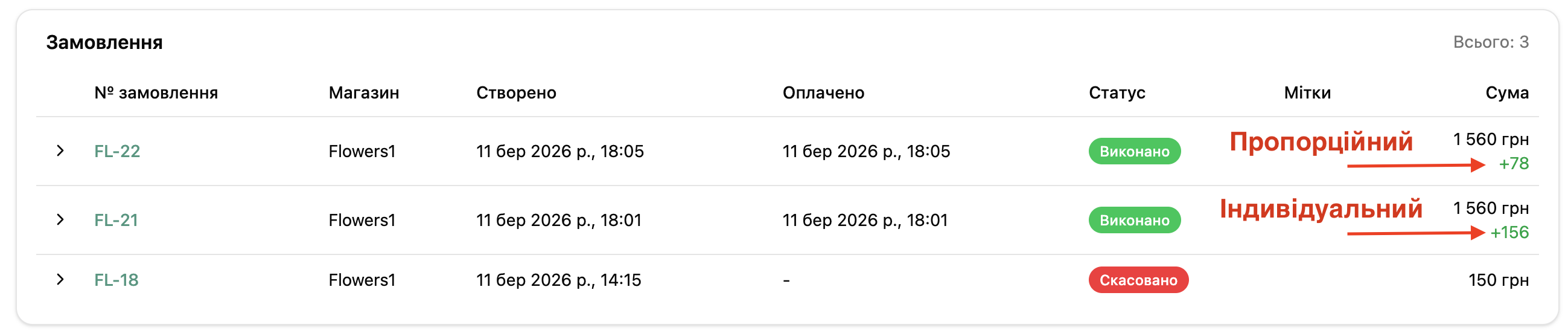The width and height of the screenshot is (1568, 336).
Task: Click the 150 грн sum for FL-18
Action: 1498,280
